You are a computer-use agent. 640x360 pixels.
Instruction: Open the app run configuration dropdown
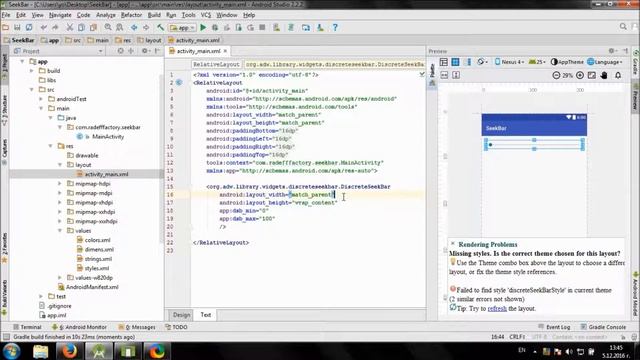click(x=182, y=28)
